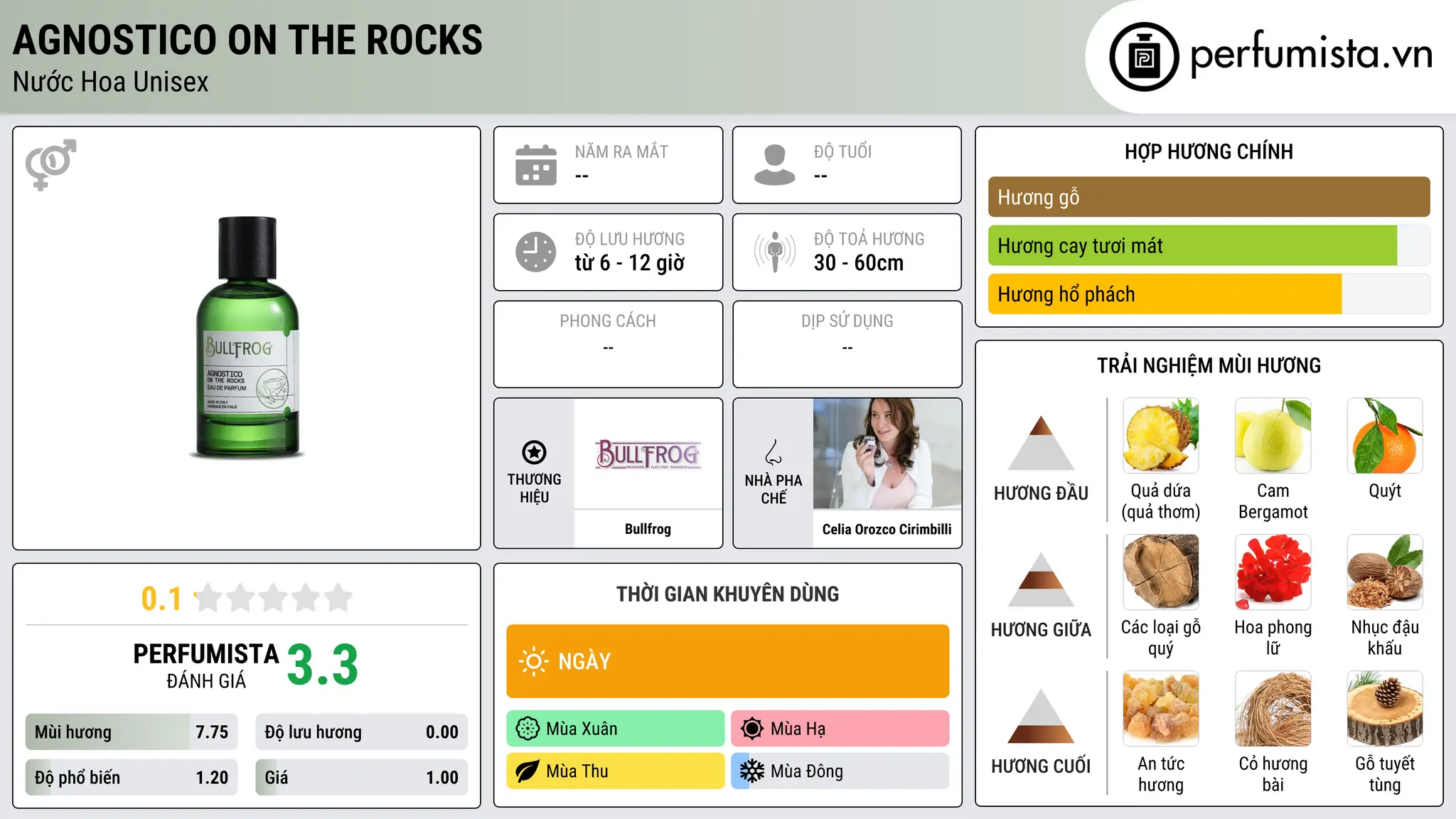Click the orange 0.1 user rating number
Screen dimensions: 1456x819
(161, 599)
